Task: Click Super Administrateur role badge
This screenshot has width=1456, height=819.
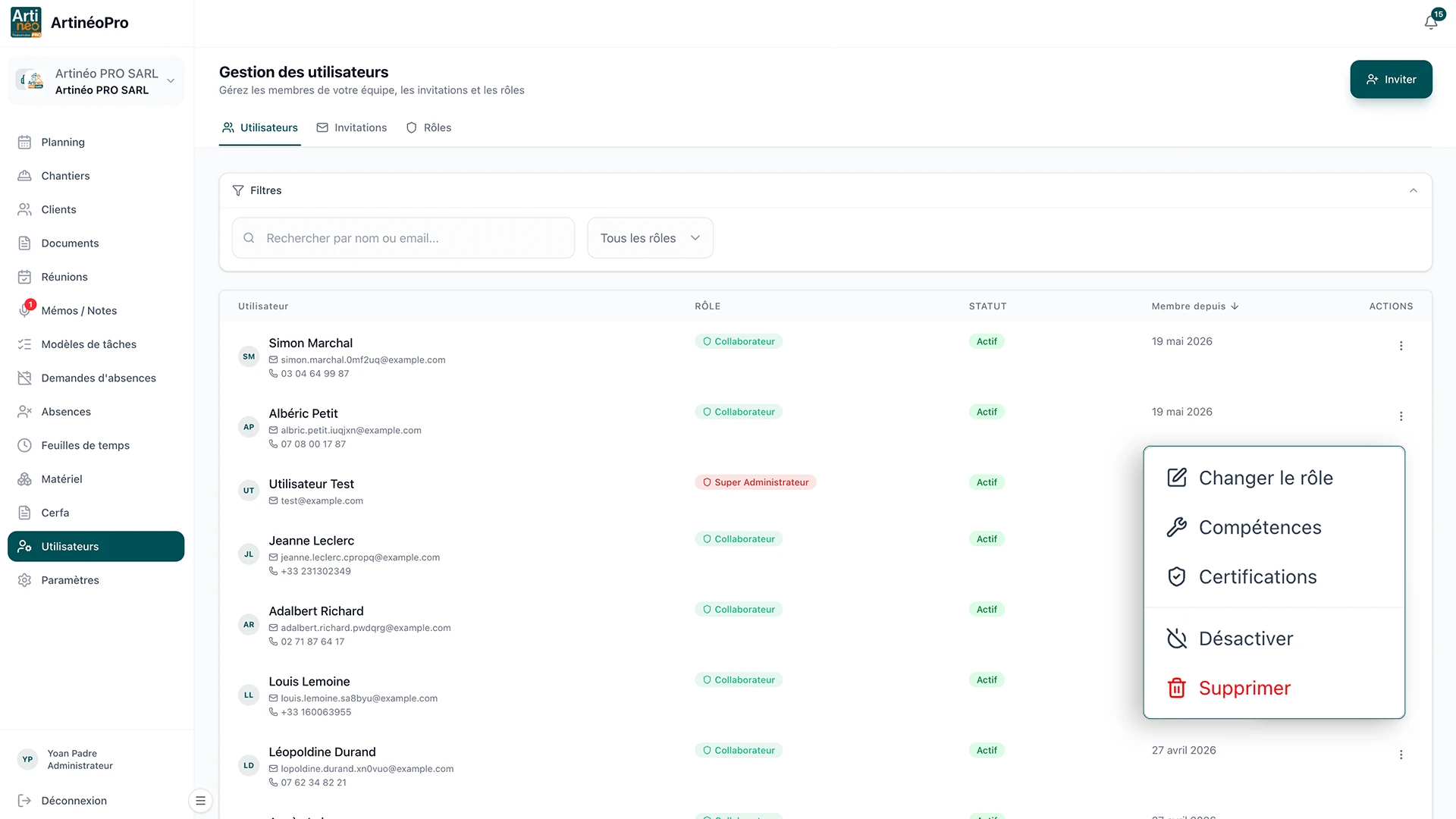Action: (755, 482)
